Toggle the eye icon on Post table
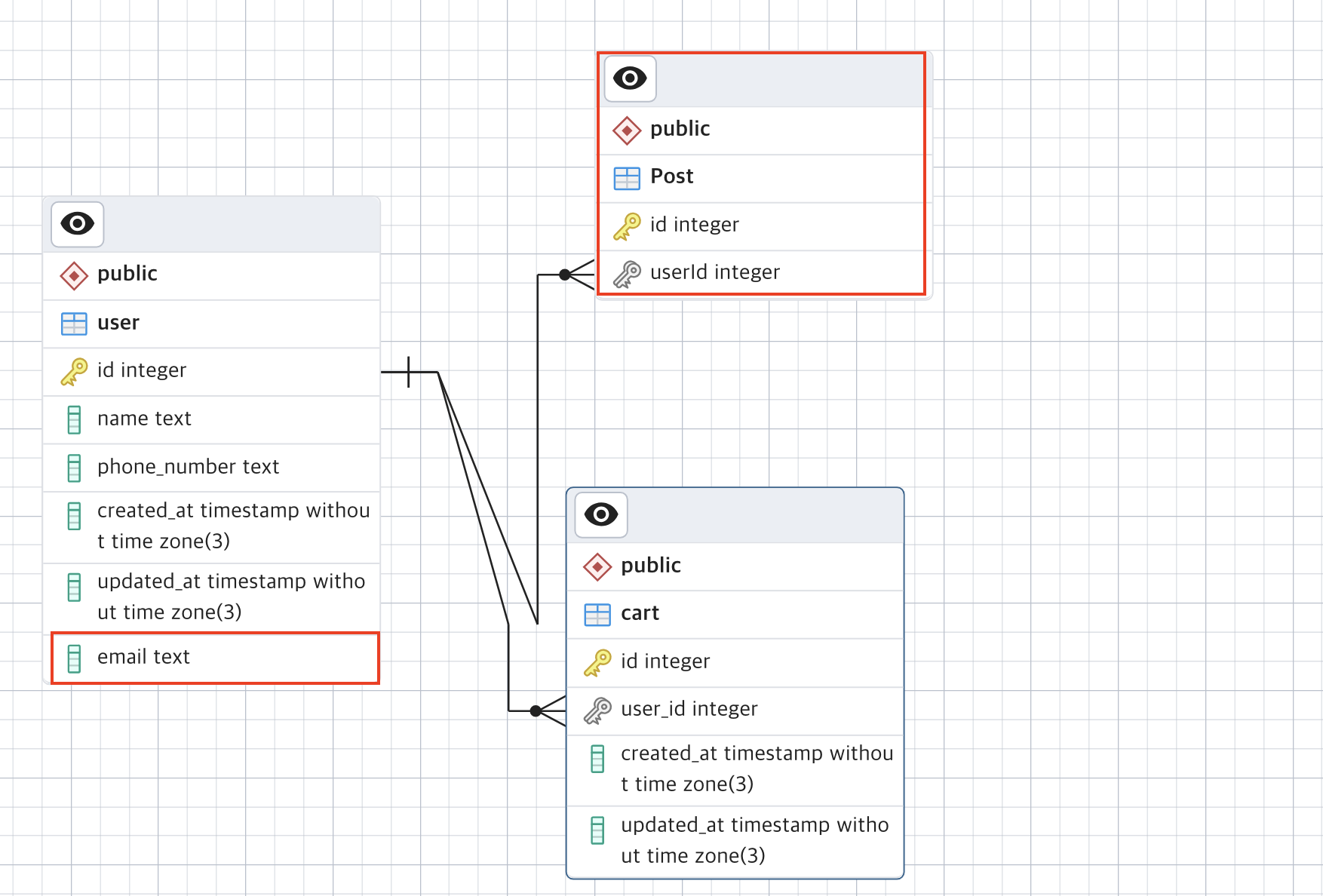 tap(630, 78)
